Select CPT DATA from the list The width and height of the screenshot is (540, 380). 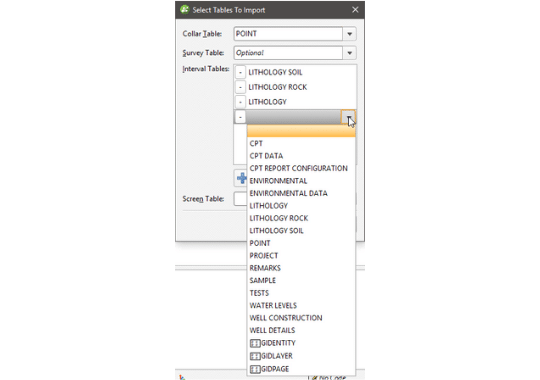[x=266, y=156]
